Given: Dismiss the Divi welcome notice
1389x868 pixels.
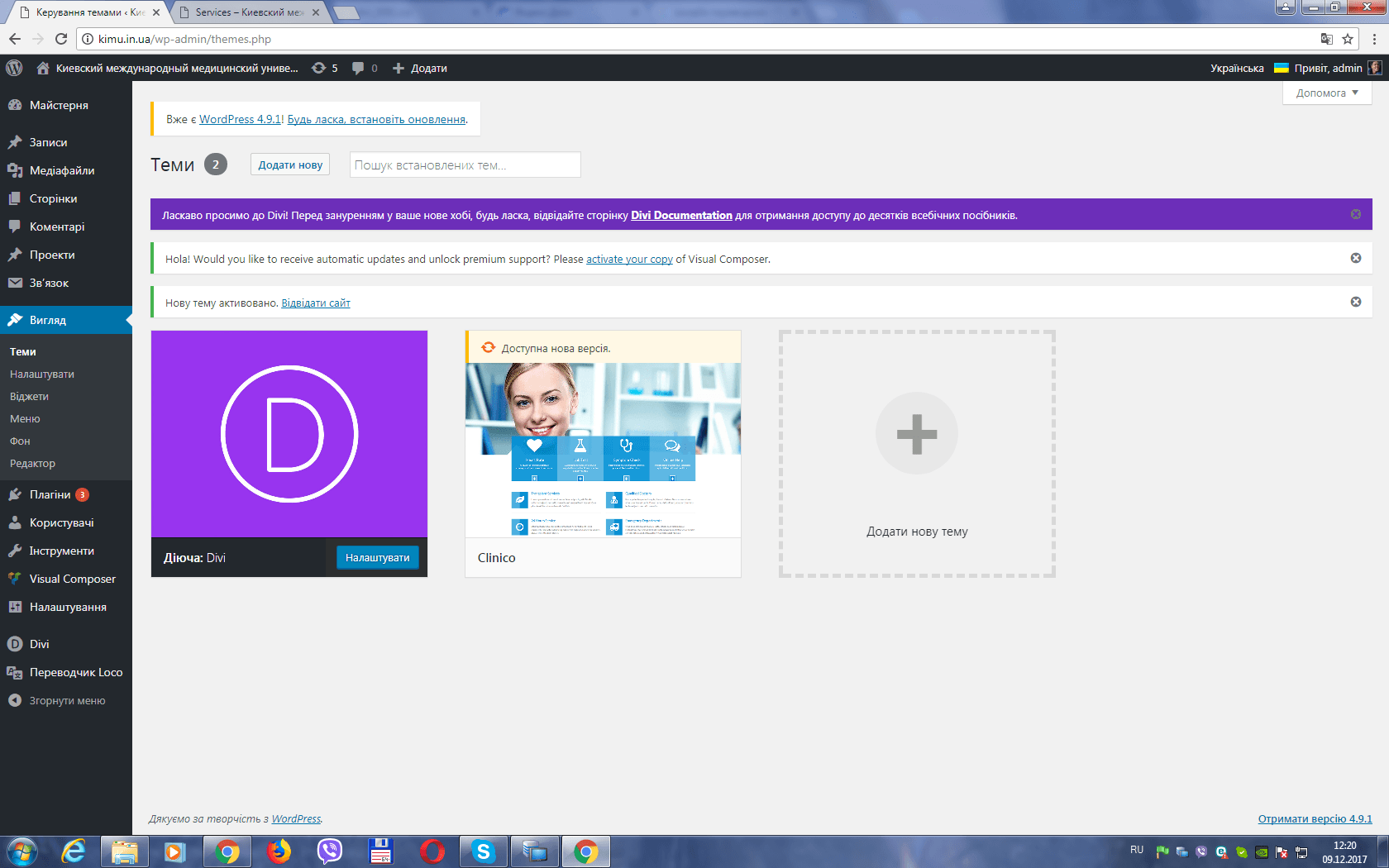Looking at the screenshot, I should click(1356, 214).
